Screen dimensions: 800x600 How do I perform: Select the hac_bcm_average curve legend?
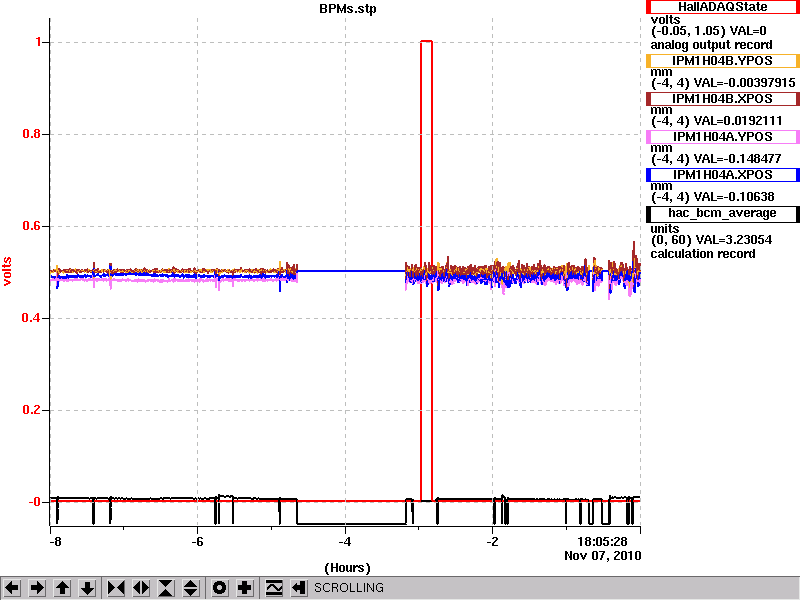coord(722,213)
